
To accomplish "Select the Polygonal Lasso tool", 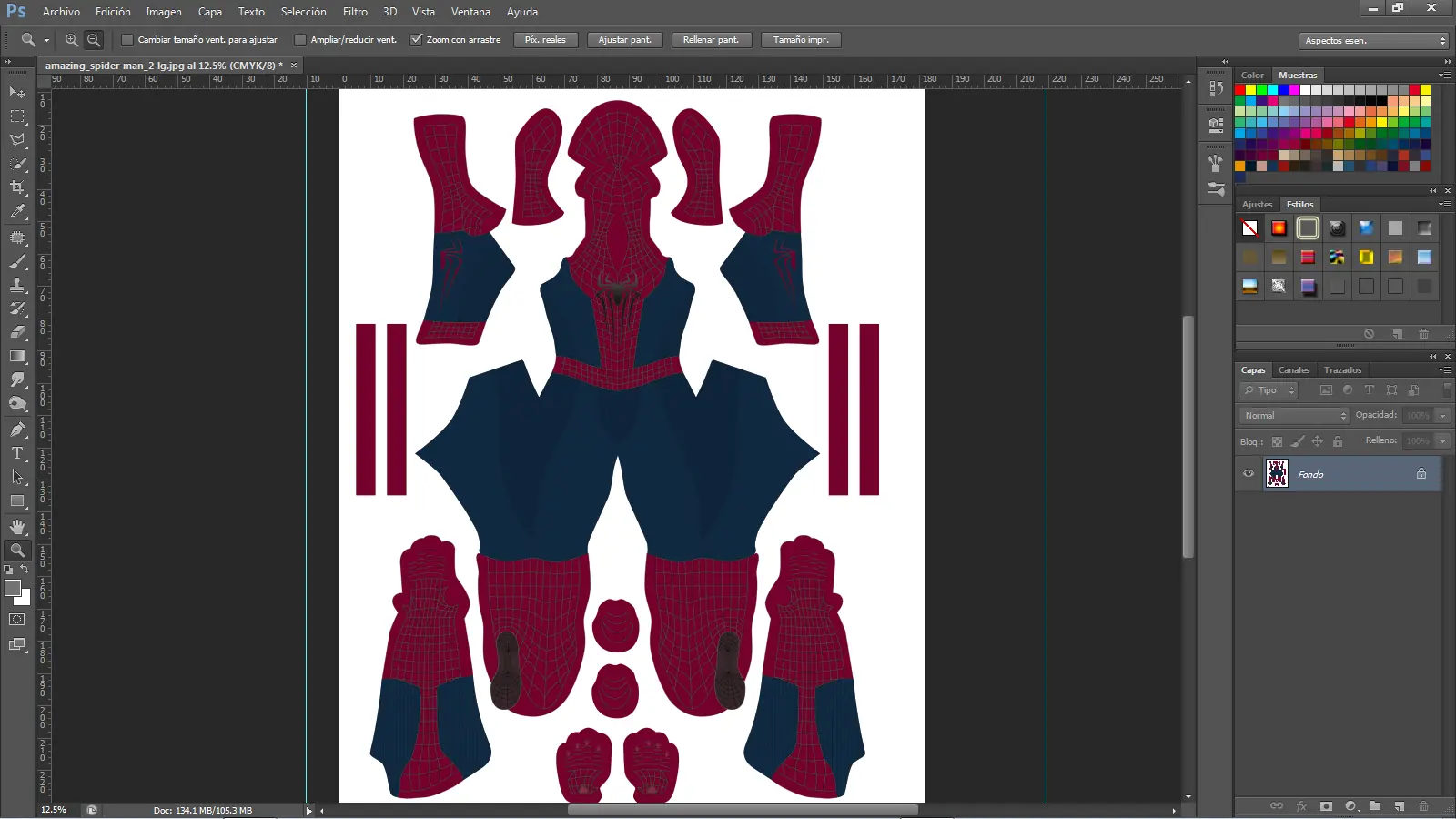I will (17, 140).
